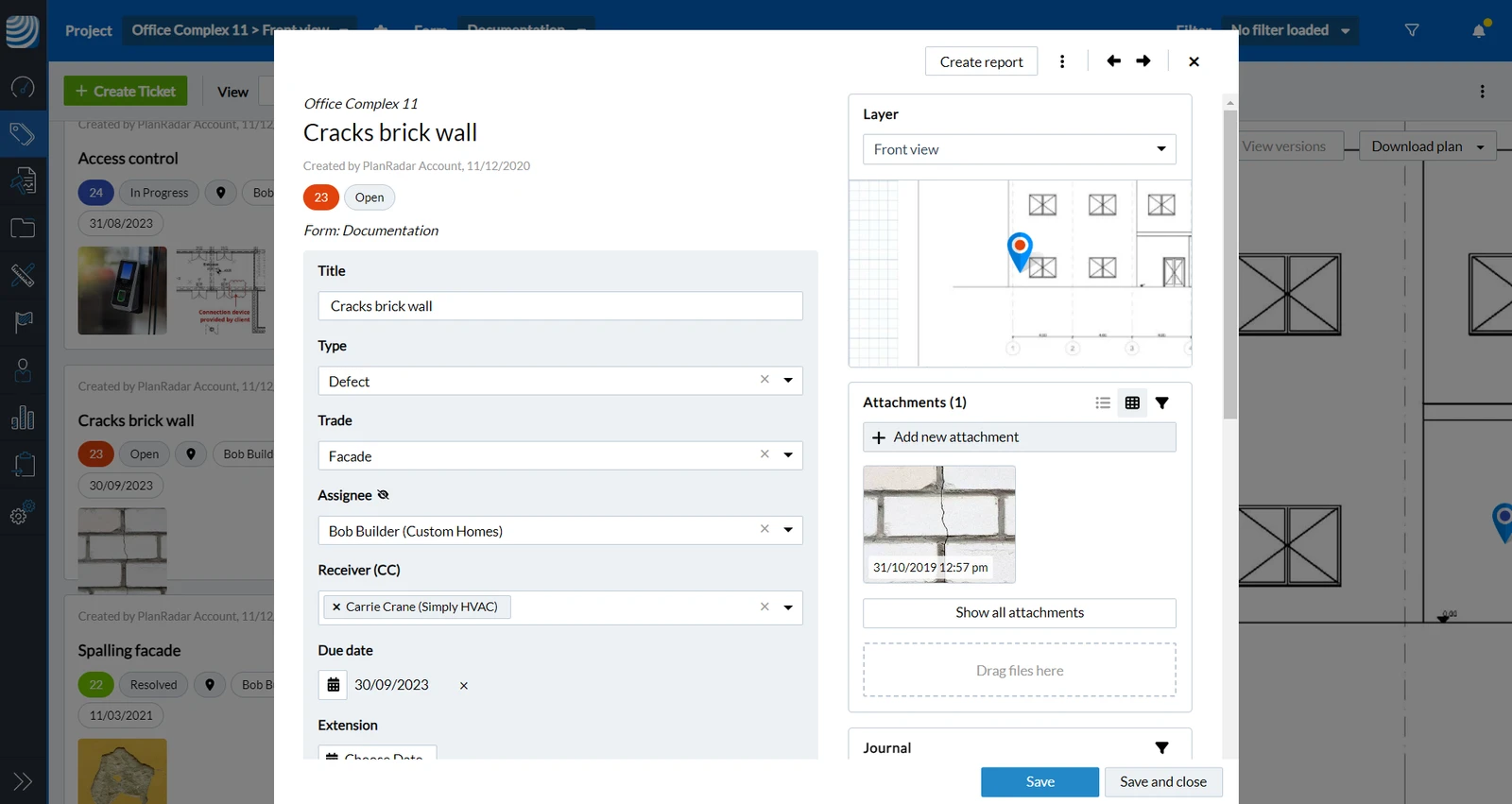The width and height of the screenshot is (1512, 804).
Task: Open the user icon in the sidebar
Action: pyautogui.click(x=23, y=369)
